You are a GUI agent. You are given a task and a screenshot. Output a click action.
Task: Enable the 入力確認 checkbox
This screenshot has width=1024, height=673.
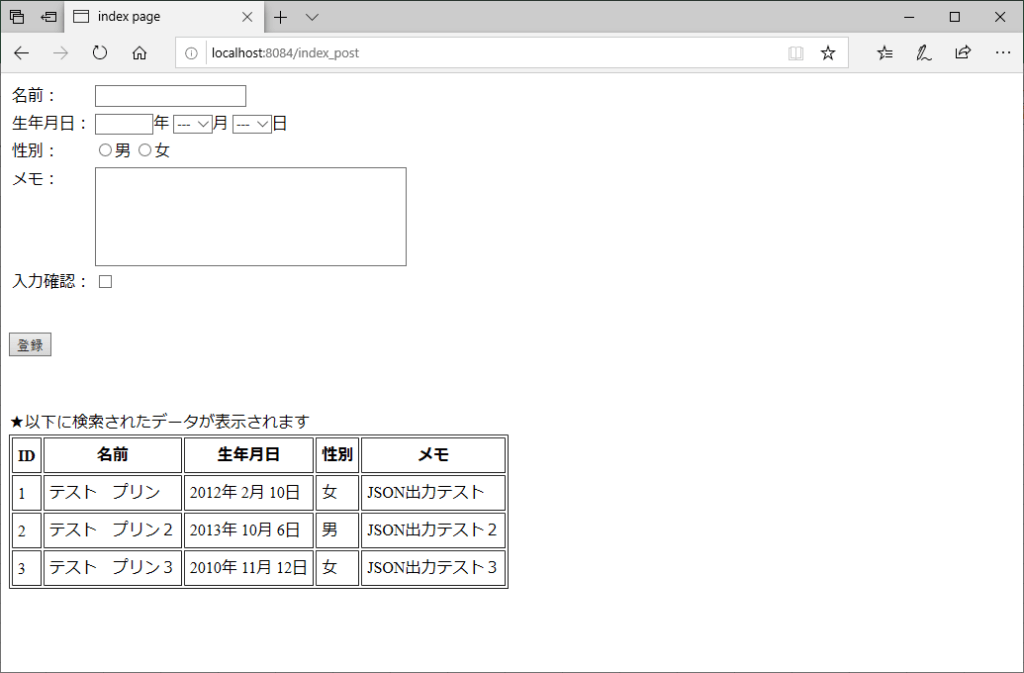(x=105, y=281)
